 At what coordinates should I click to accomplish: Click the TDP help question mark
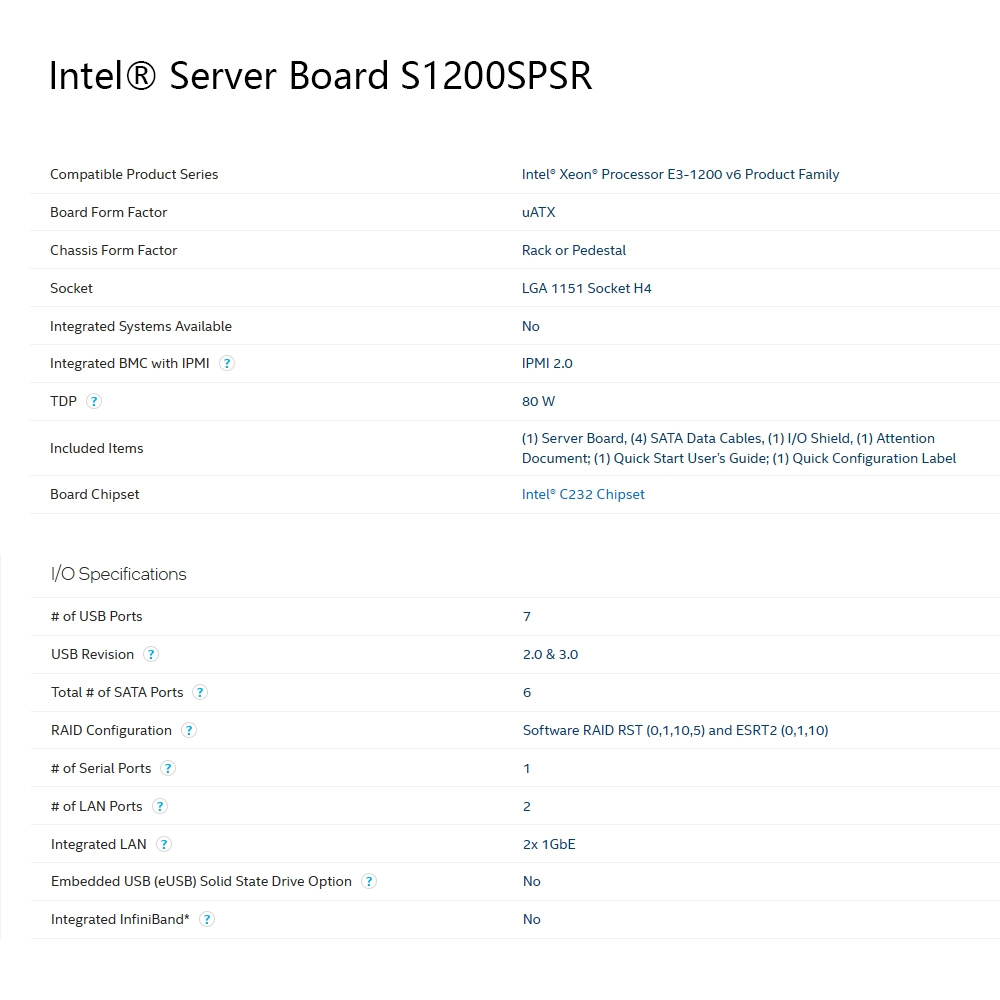point(94,401)
